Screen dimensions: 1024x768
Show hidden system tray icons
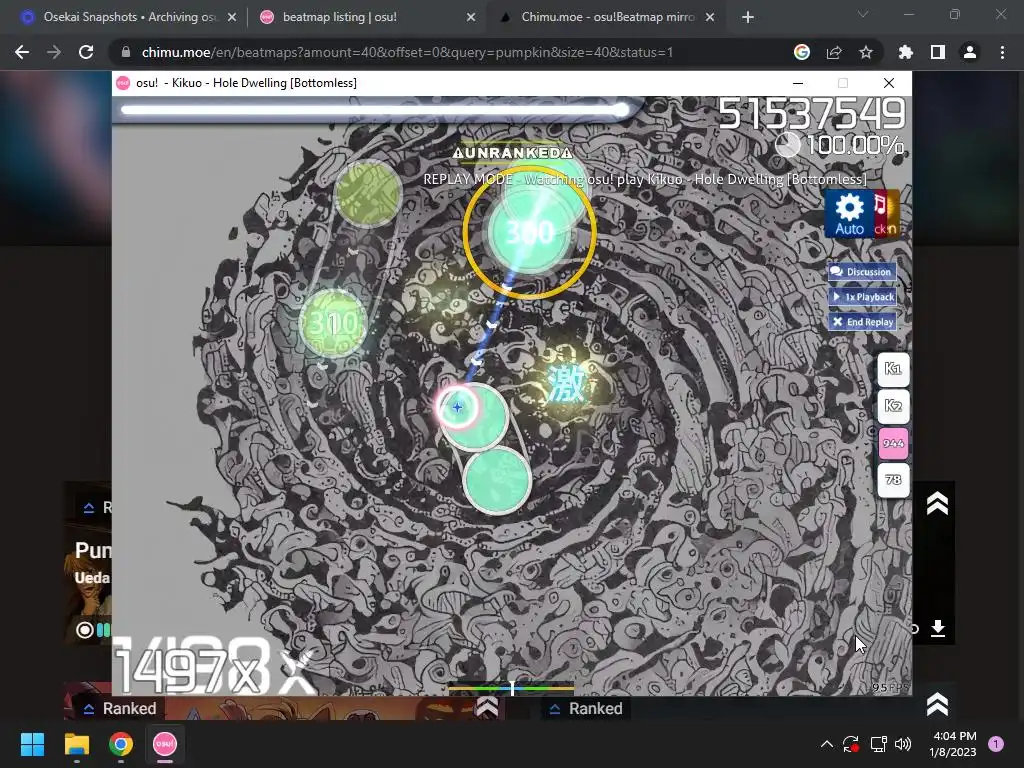tap(826, 744)
